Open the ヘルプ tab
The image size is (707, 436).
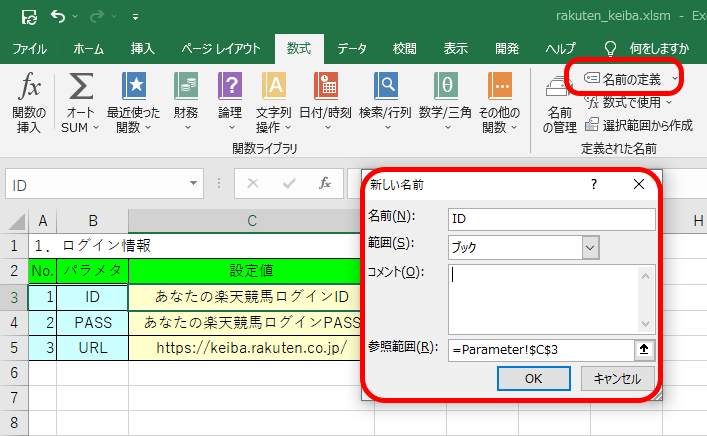tap(560, 48)
